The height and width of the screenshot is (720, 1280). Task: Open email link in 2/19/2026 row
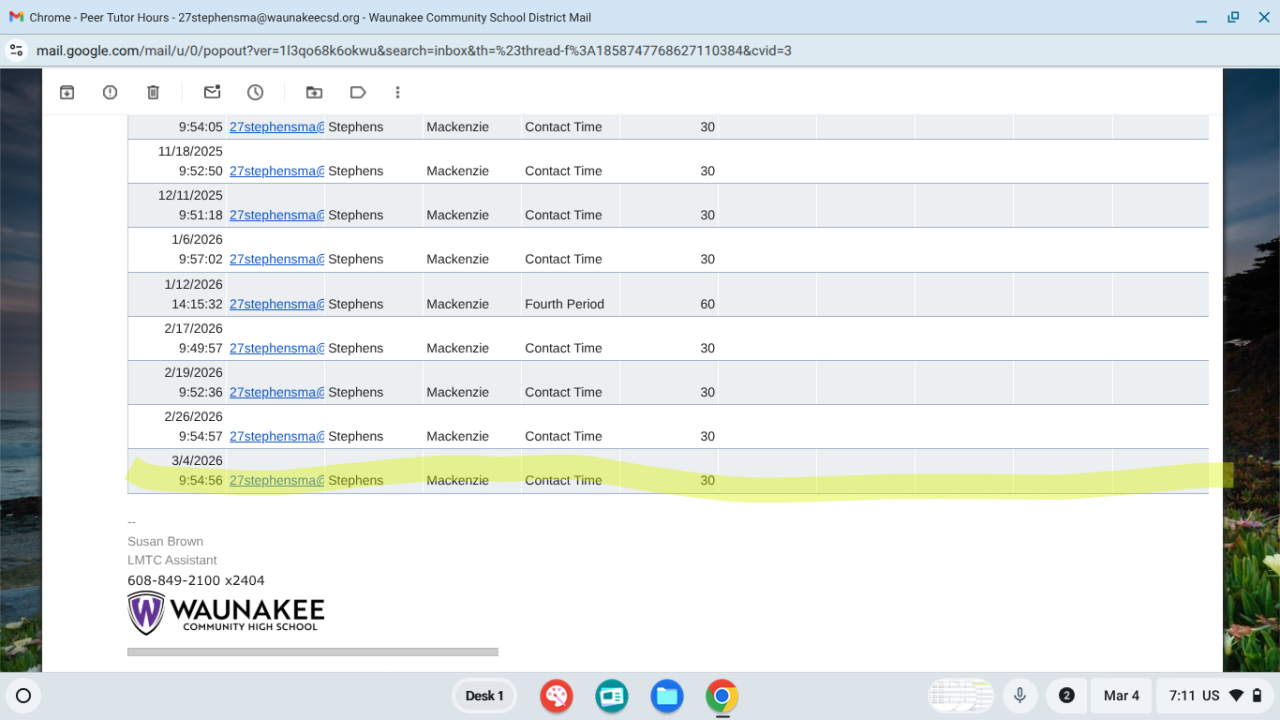click(277, 392)
